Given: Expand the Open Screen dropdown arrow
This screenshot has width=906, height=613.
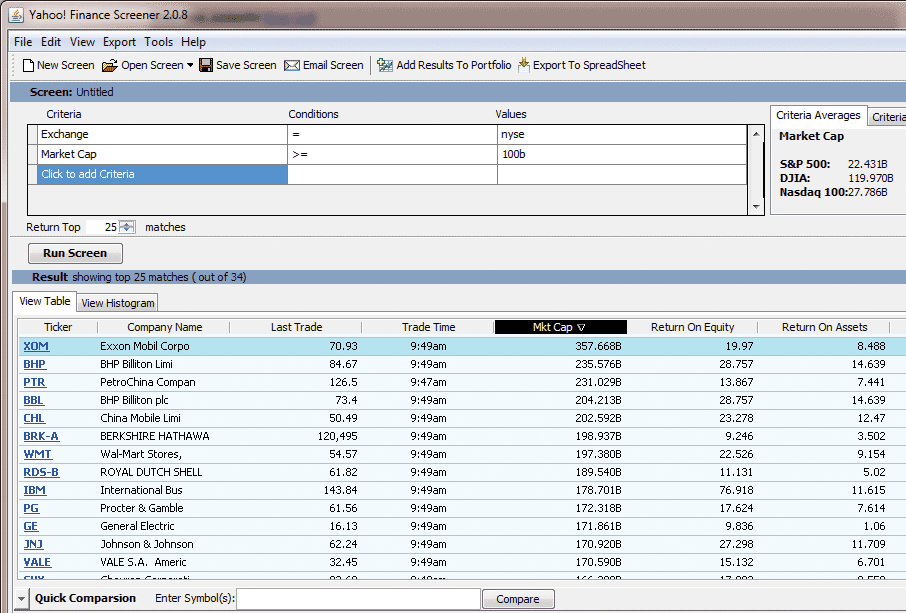Looking at the screenshot, I should coord(190,66).
